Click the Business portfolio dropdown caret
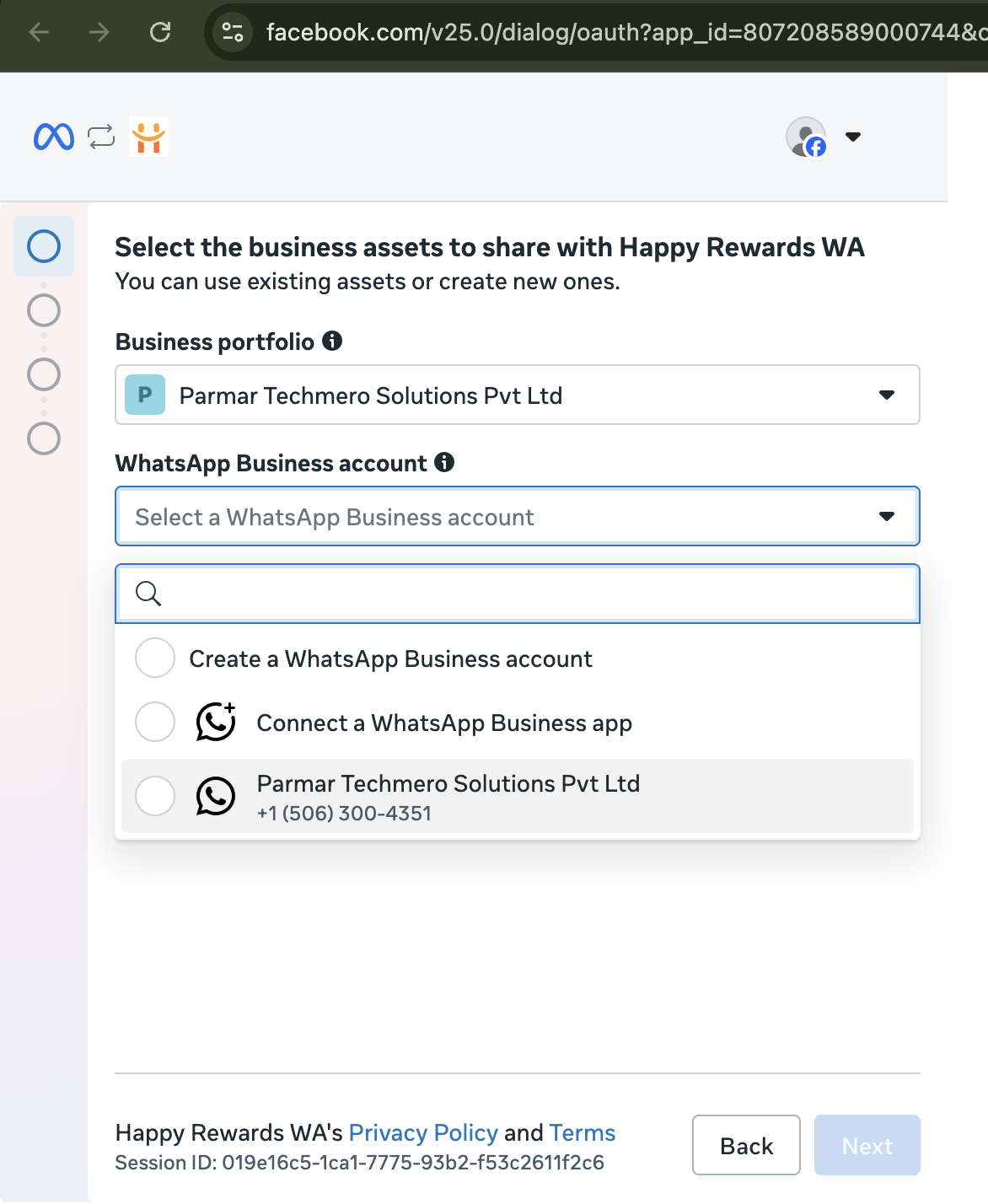The height and width of the screenshot is (1204, 988). coord(887,395)
